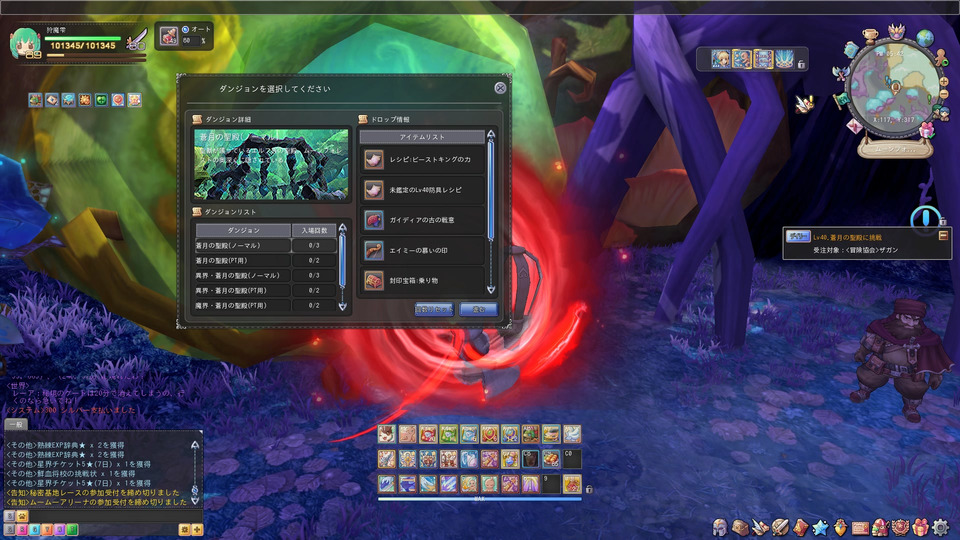Open the 一般 chat tab

pos(16,424)
